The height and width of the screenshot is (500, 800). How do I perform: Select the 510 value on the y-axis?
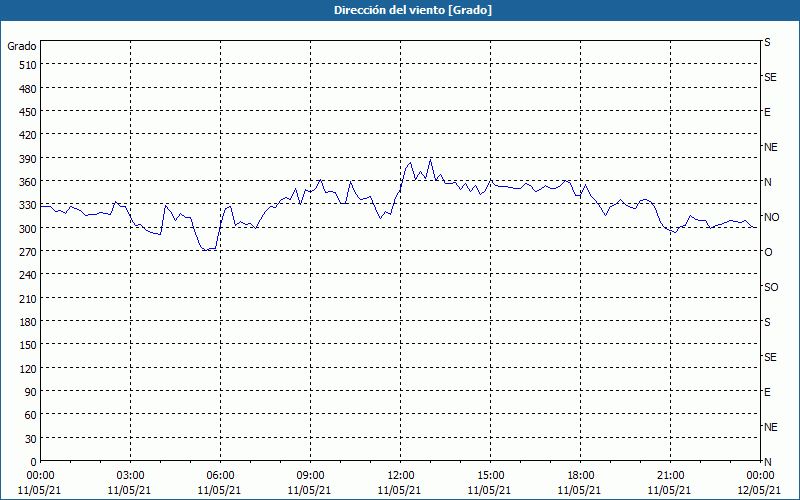pyautogui.click(x=28, y=65)
